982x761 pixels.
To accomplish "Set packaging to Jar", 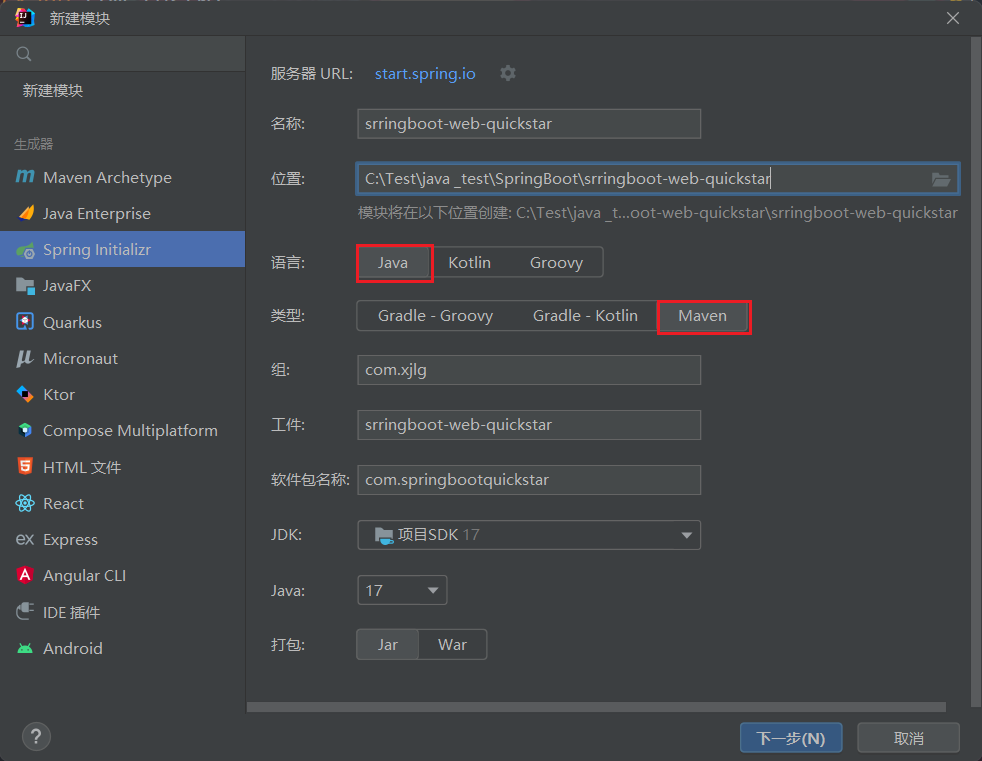I will (388, 645).
